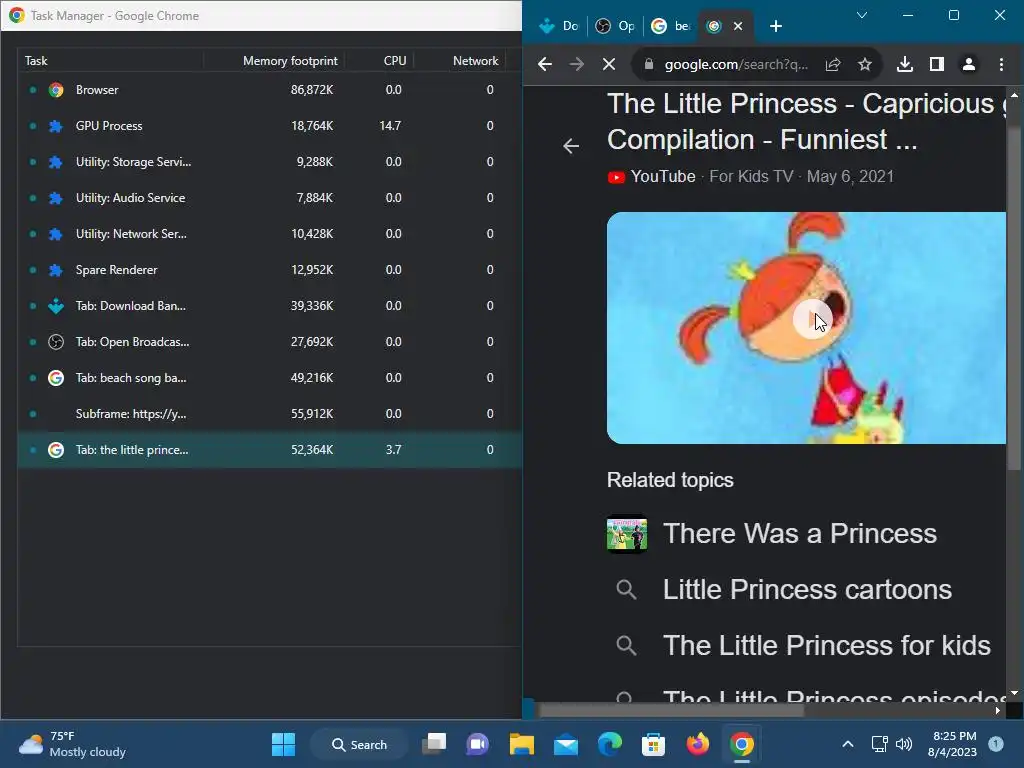Click the Chrome icon in the Browser row
1024x768 pixels.
tap(56, 90)
